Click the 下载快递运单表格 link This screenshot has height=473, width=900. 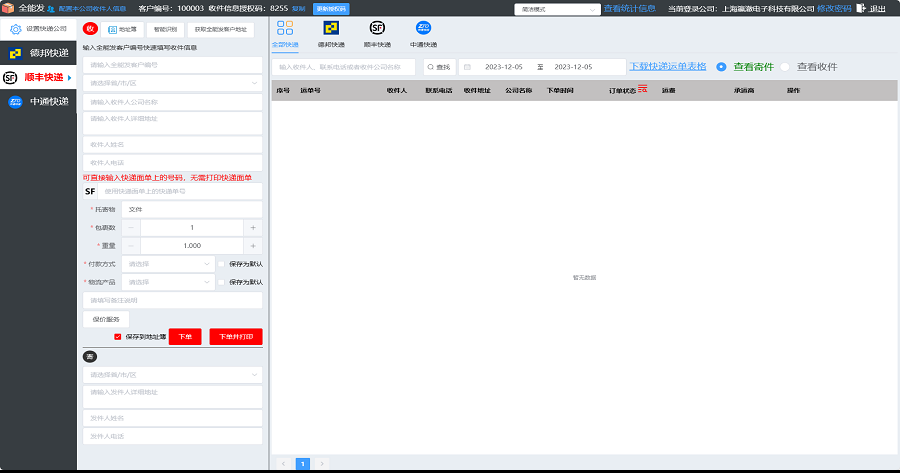(x=667, y=67)
